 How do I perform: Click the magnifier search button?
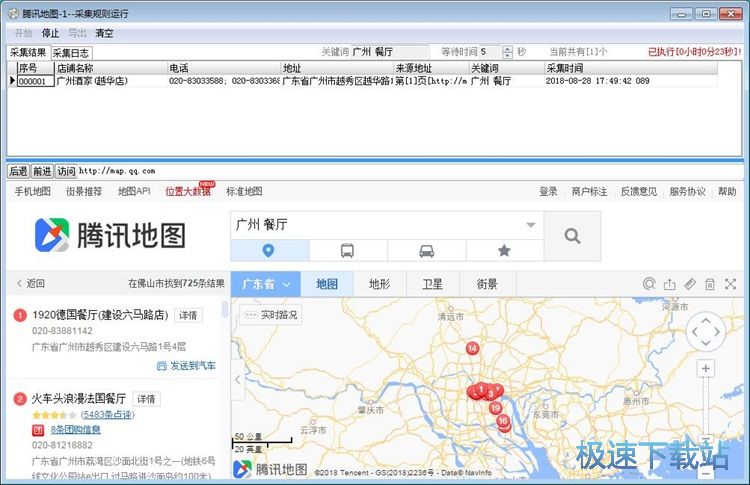pyautogui.click(x=572, y=236)
